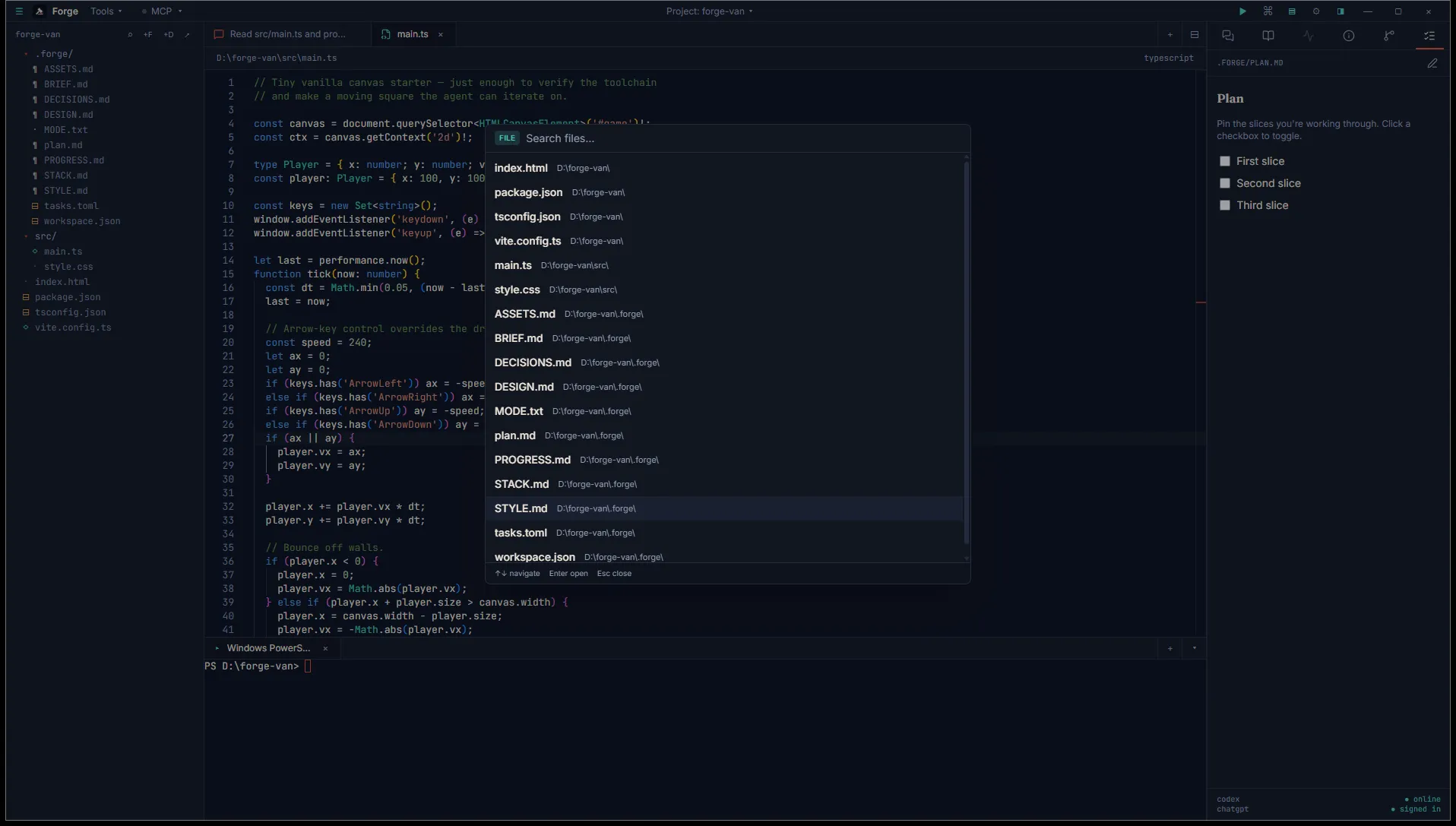1456x826 pixels.
Task: Open vite.config.ts in file tree
Action: pyautogui.click(x=73, y=328)
